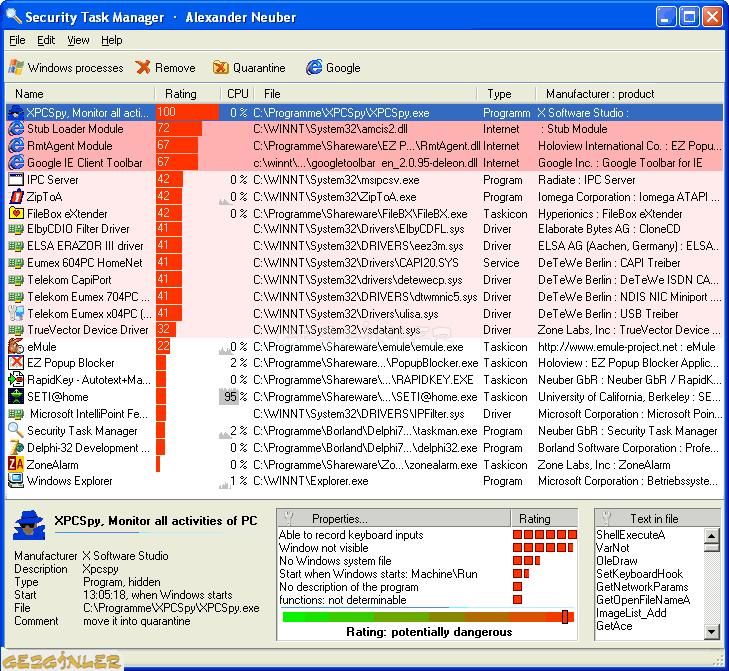Click the Windows processes toolbar button
Screen dimensions: 729x671
pos(66,68)
